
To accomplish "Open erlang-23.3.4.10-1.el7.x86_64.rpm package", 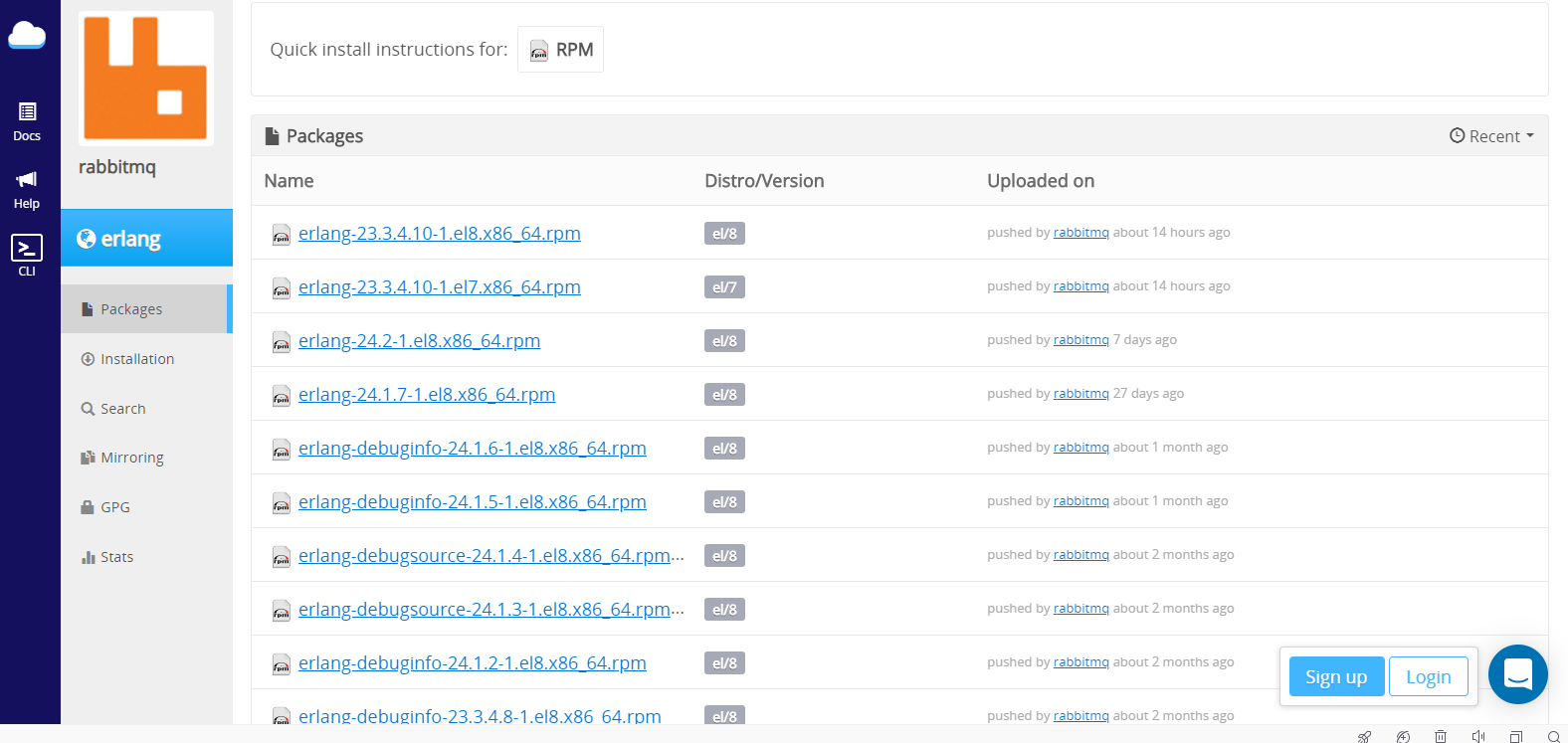I will click(439, 286).
